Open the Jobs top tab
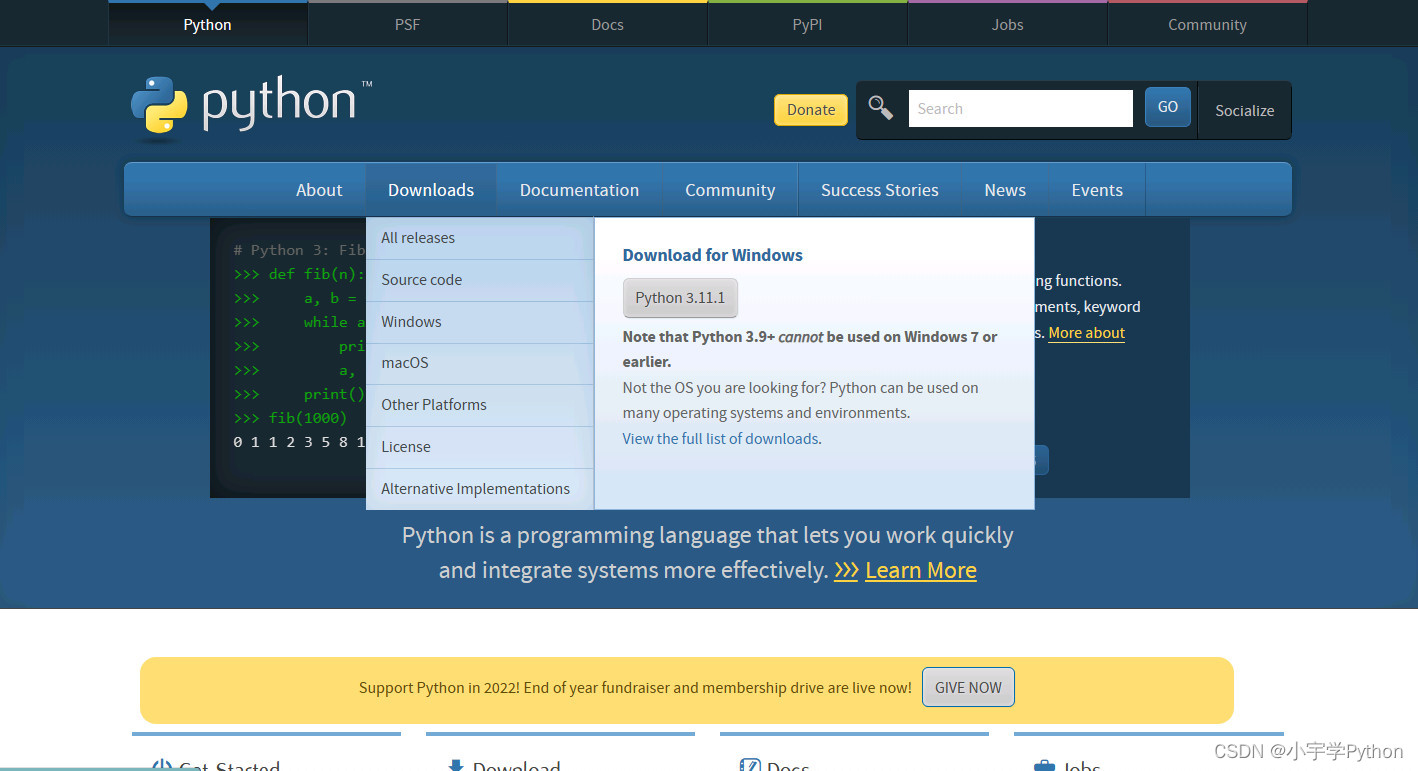The image size is (1418, 771). click(x=1008, y=24)
